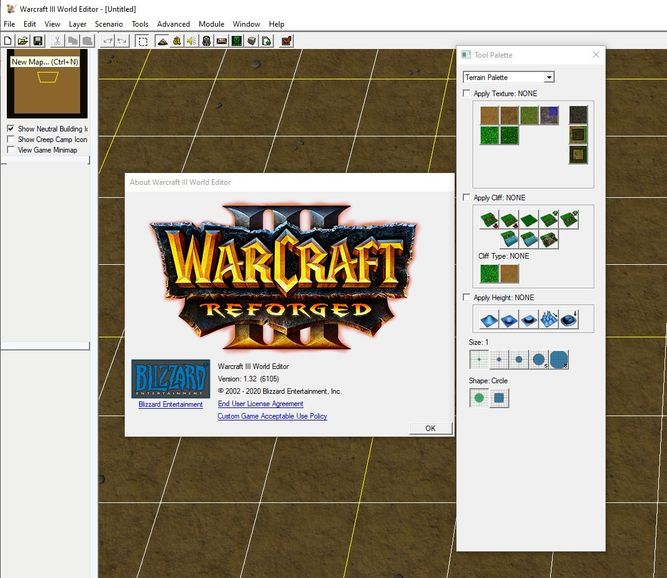667x578 pixels.
Task: Uncheck Show Neutral Building checkbox
Action: click(x=11, y=128)
